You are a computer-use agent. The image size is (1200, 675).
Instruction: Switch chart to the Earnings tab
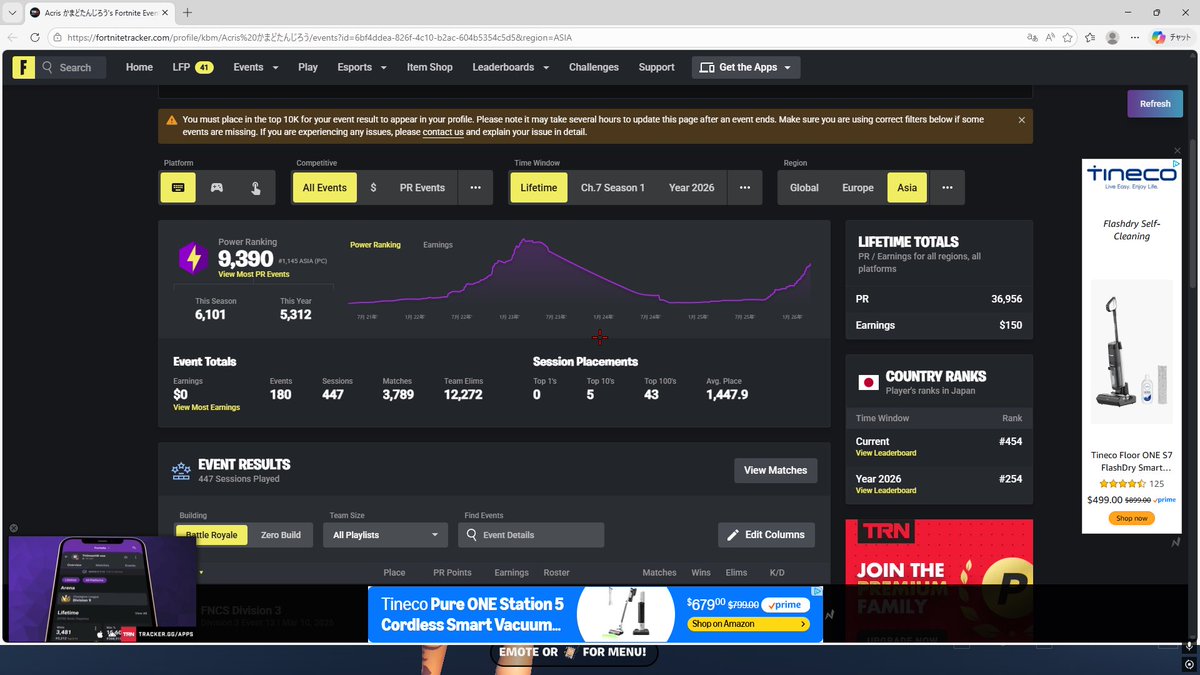(438, 245)
